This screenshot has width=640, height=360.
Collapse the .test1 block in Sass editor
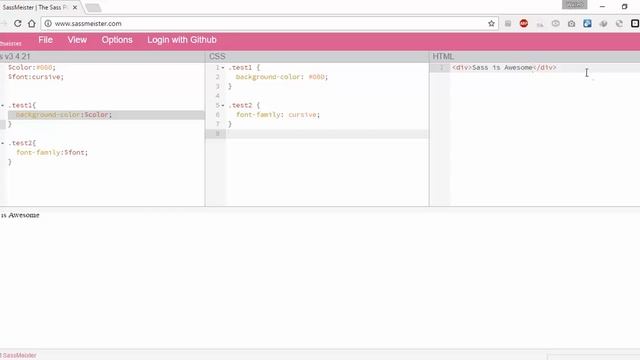pos(2,106)
